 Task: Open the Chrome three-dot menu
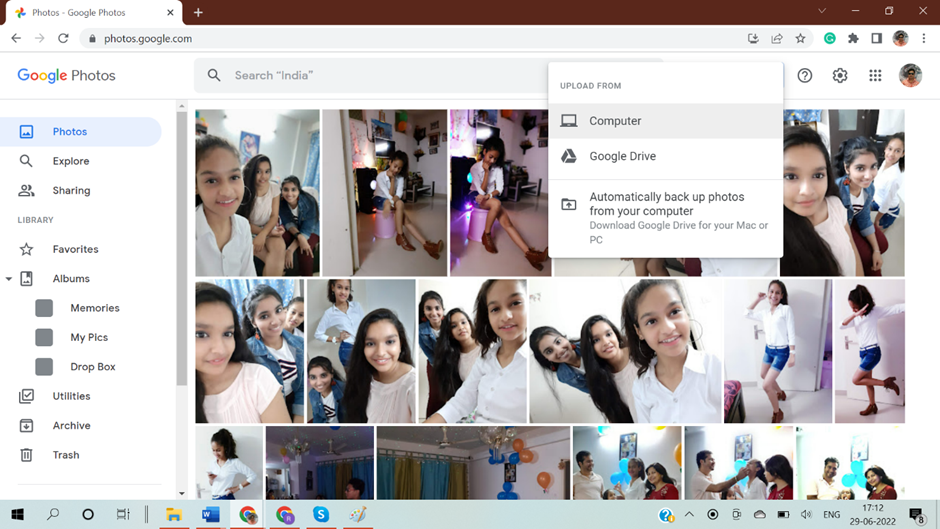(924, 38)
